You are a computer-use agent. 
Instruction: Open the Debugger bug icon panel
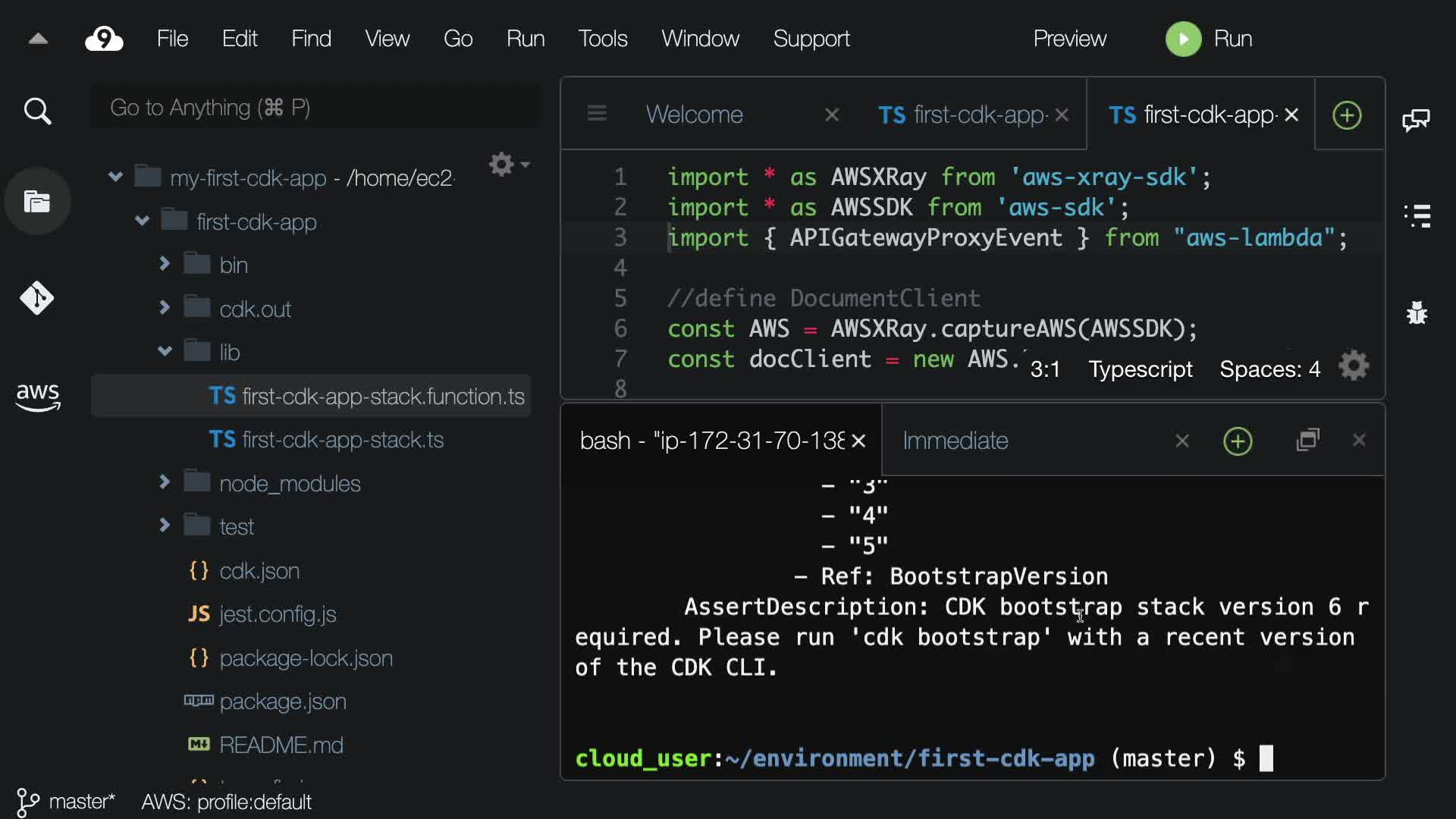click(1417, 312)
